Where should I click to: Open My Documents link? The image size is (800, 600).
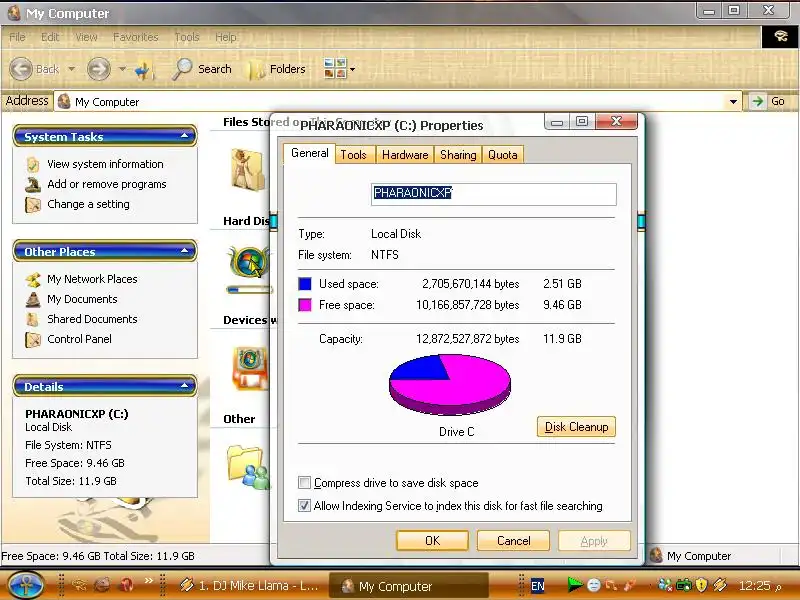click(82, 299)
